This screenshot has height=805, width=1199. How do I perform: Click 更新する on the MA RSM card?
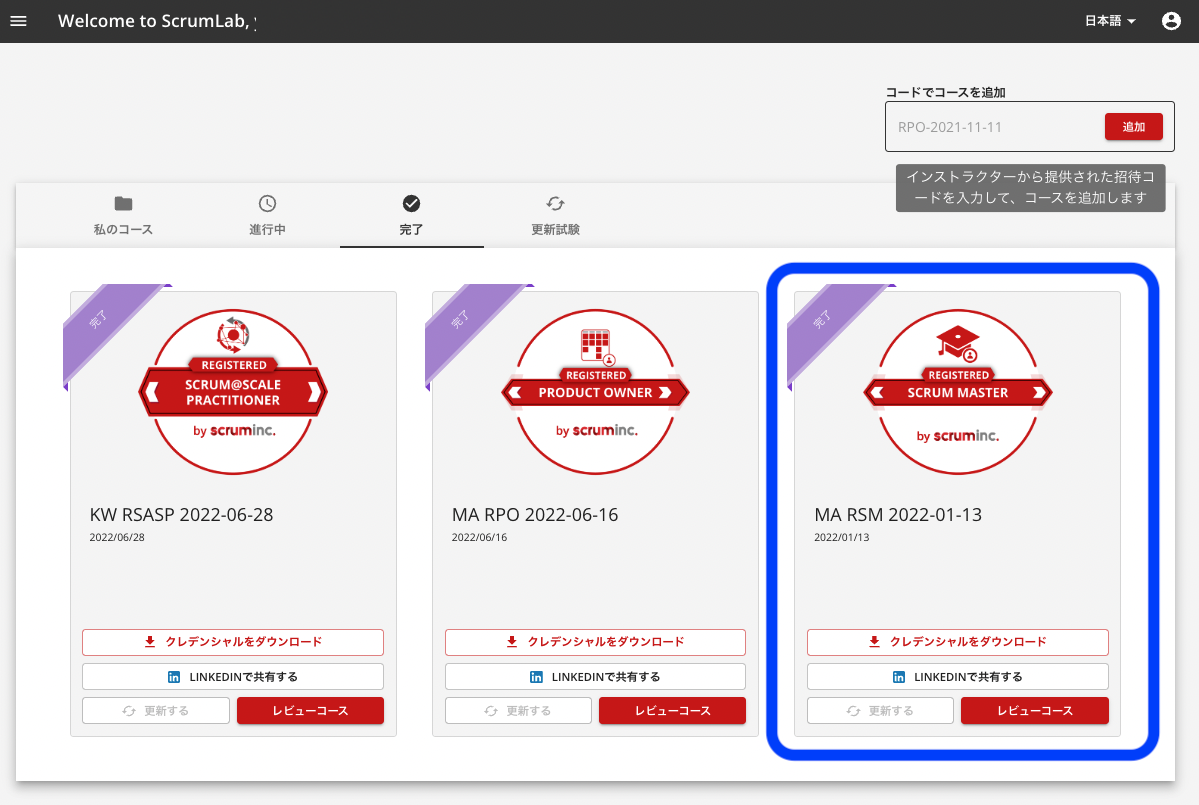coord(881,711)
